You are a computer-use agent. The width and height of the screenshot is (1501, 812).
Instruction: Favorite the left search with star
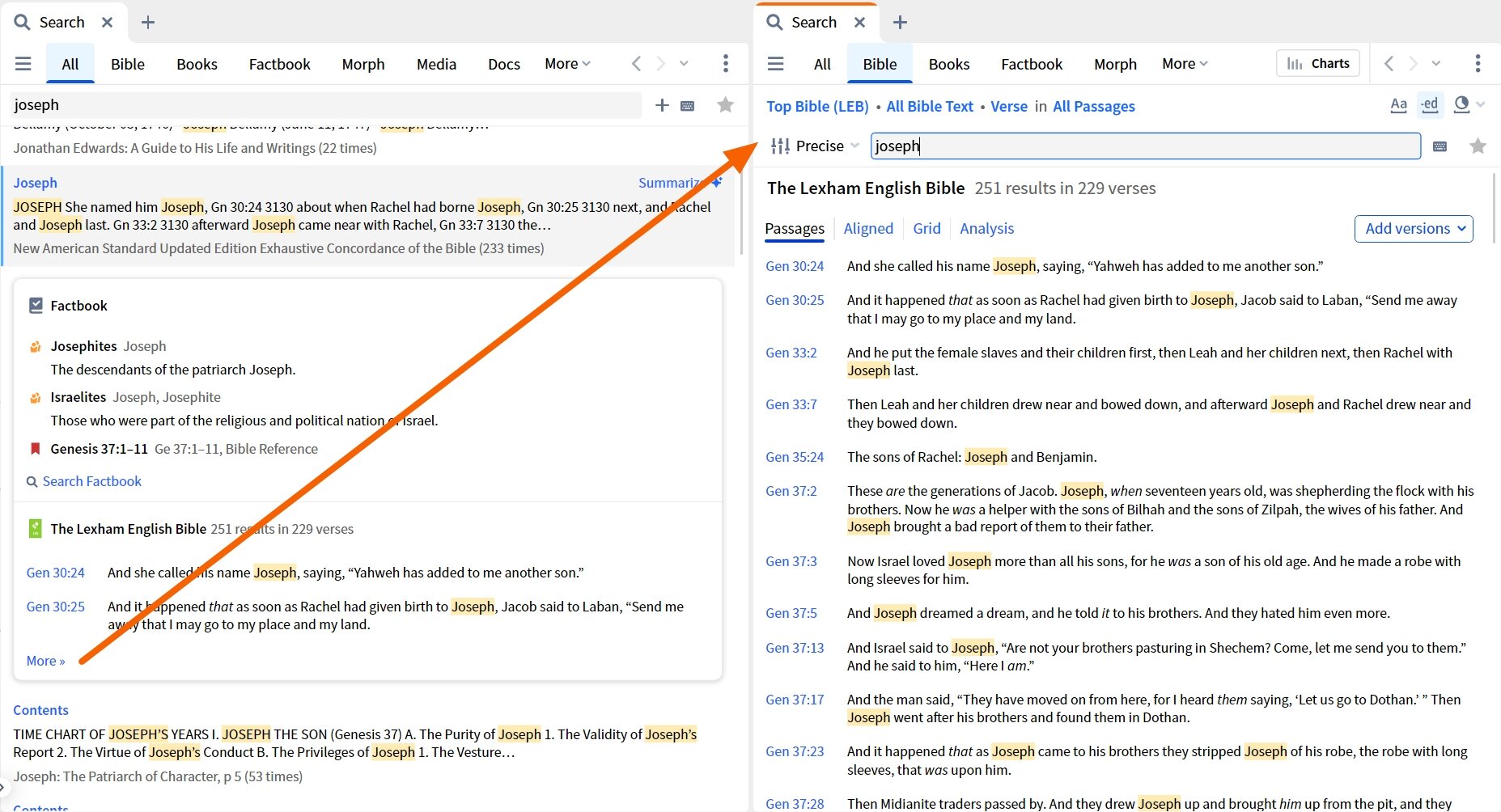pos(726,105)
